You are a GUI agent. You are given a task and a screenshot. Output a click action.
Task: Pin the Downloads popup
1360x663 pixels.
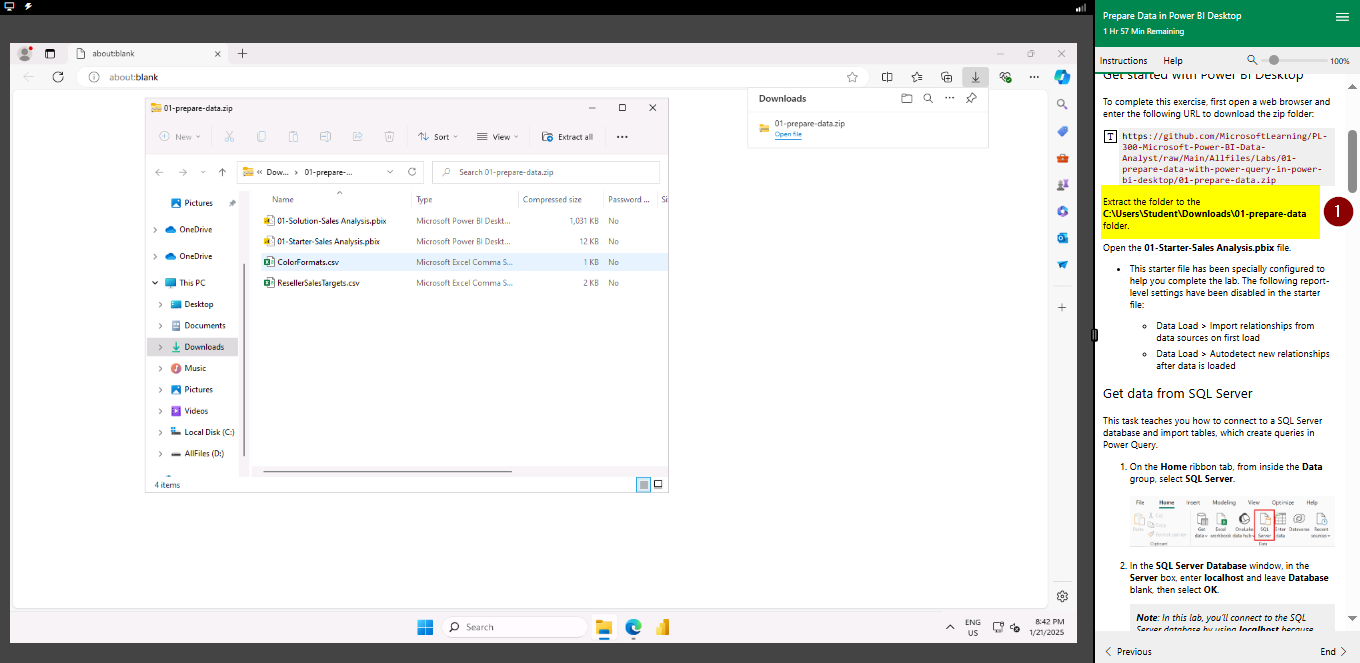pos(970,98)
